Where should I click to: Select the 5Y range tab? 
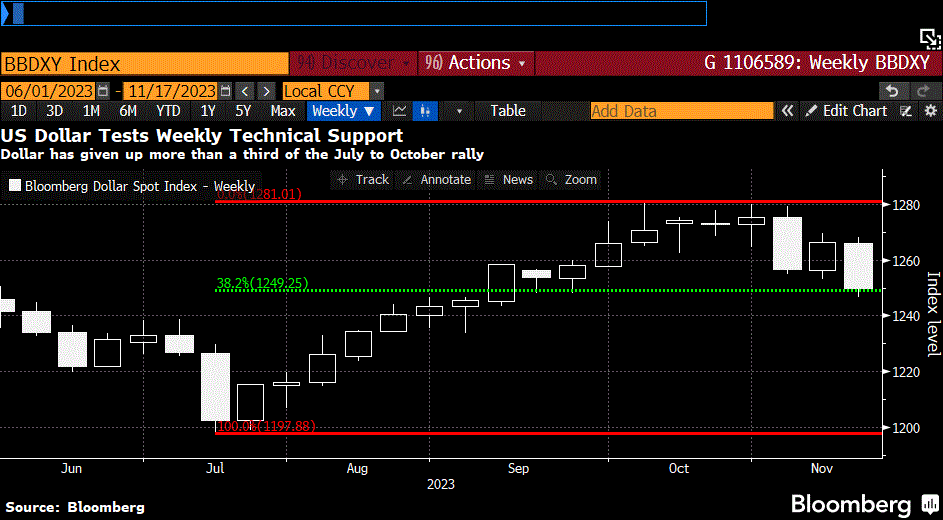(x=243, y=111)
